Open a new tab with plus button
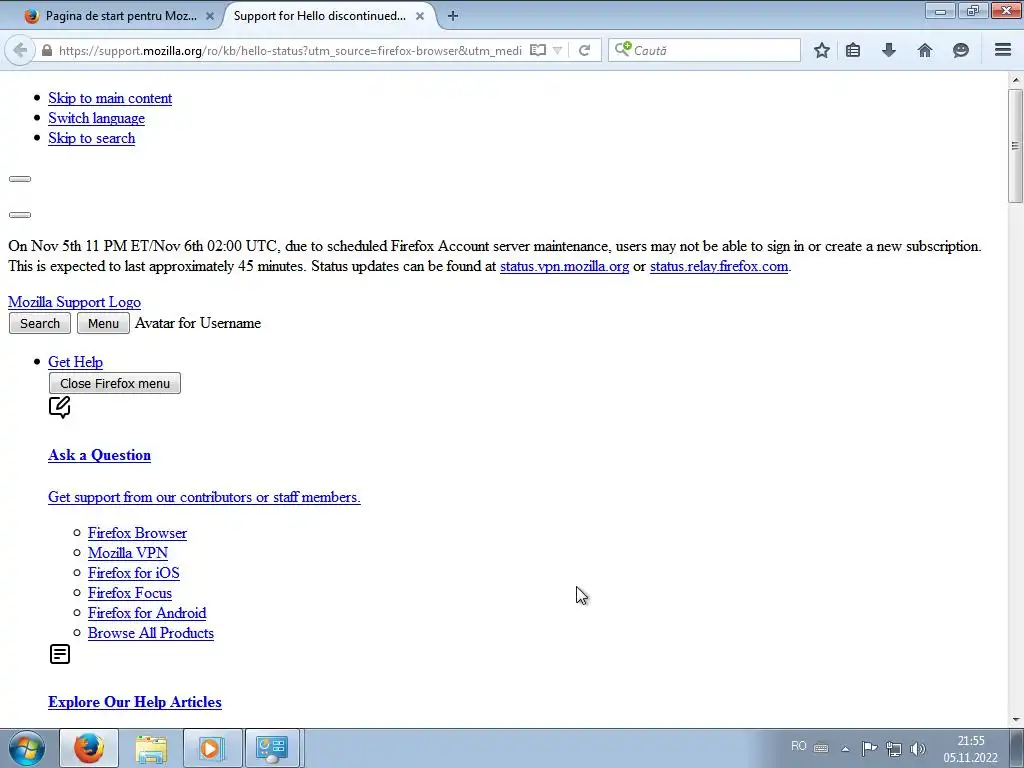 (453, 16)
